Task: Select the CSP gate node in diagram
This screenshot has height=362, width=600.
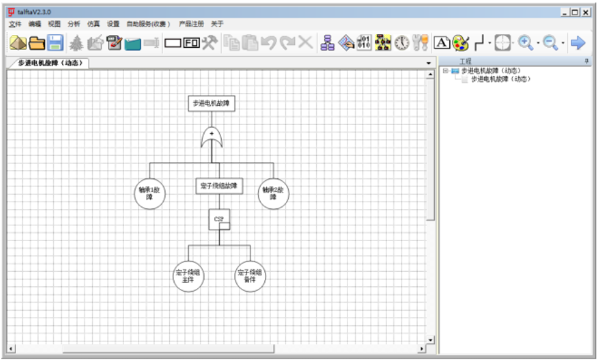Action: (x=219, y=219)
